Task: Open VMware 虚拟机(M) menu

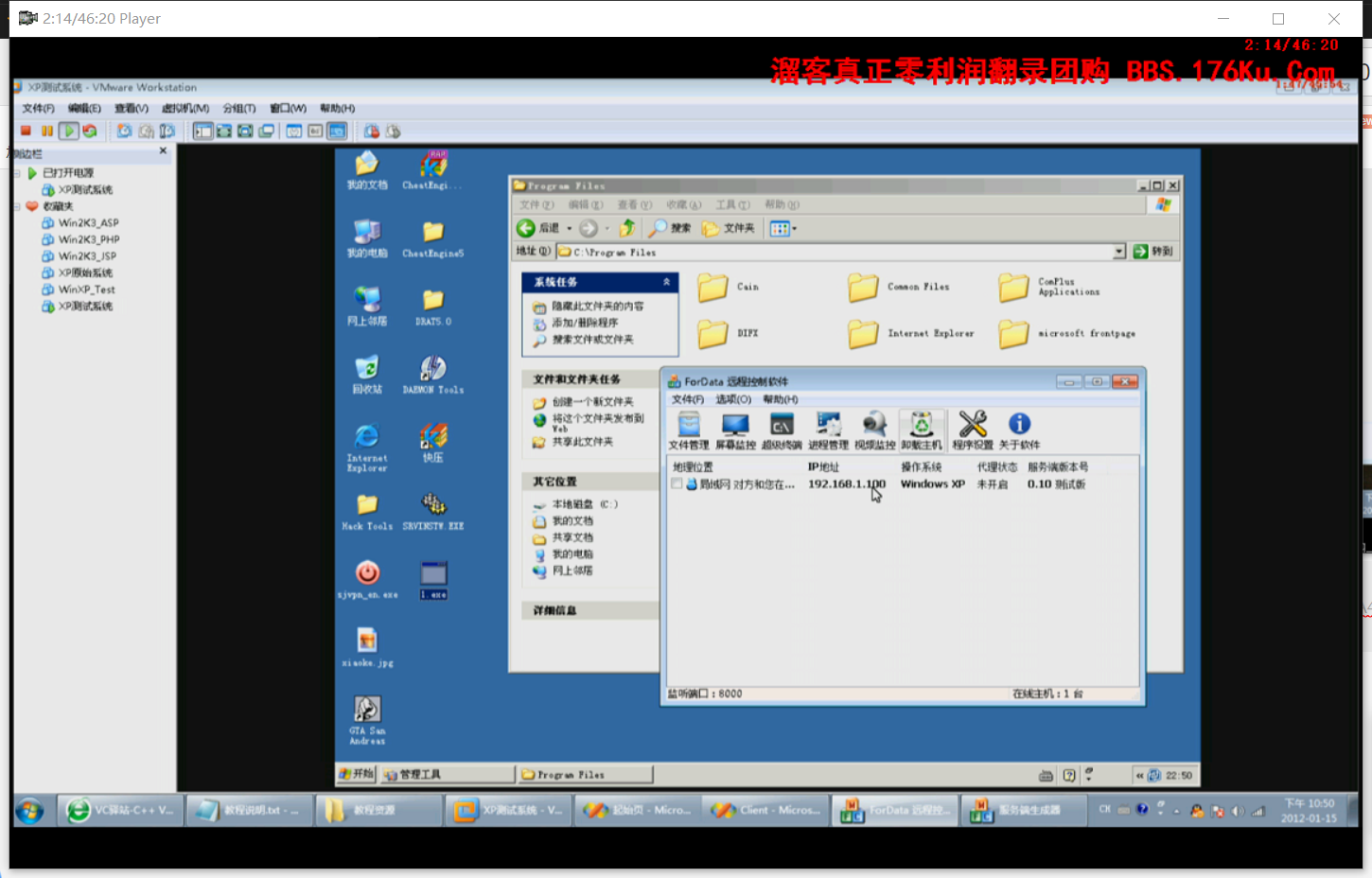Action: pyautogui.click(x=185, y=108)
